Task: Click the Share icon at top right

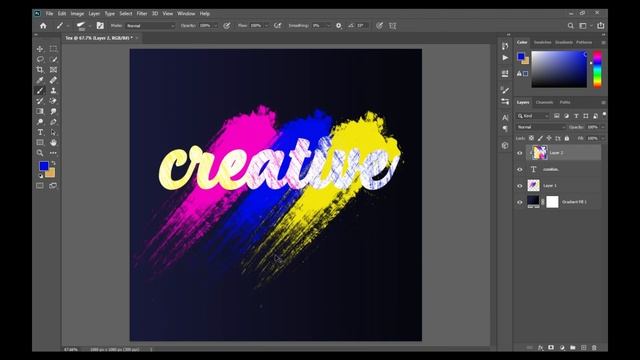Action: coord(601,25)
